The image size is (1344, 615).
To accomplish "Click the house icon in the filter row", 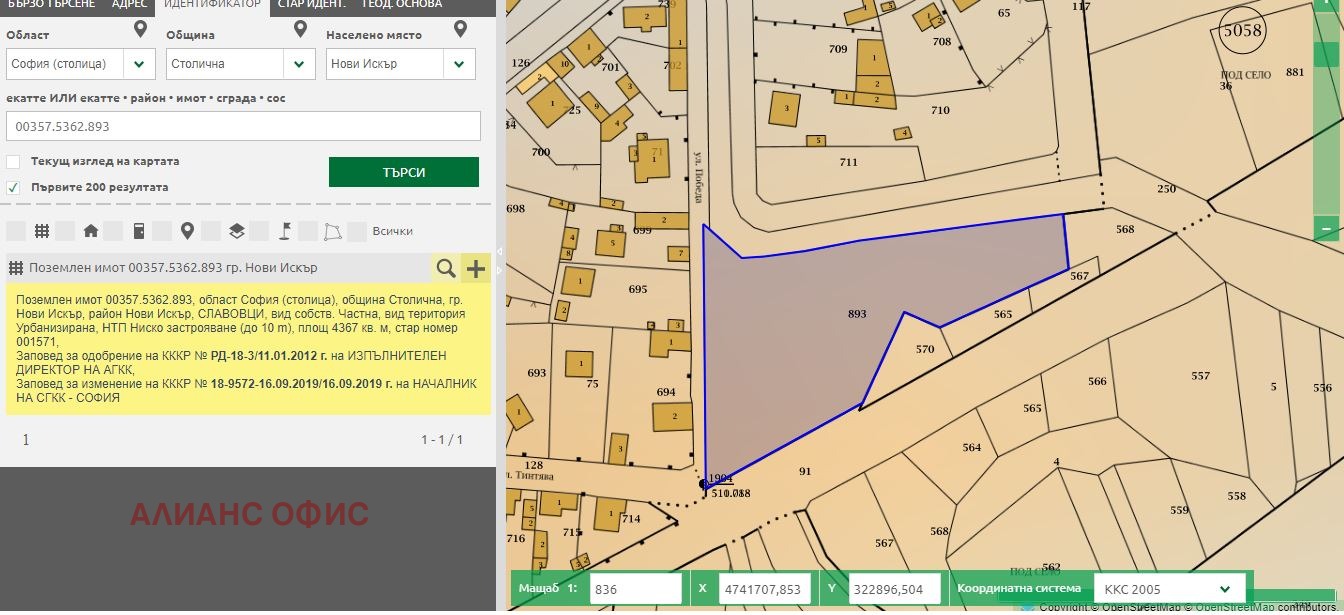I will click(x=91, y=231).
